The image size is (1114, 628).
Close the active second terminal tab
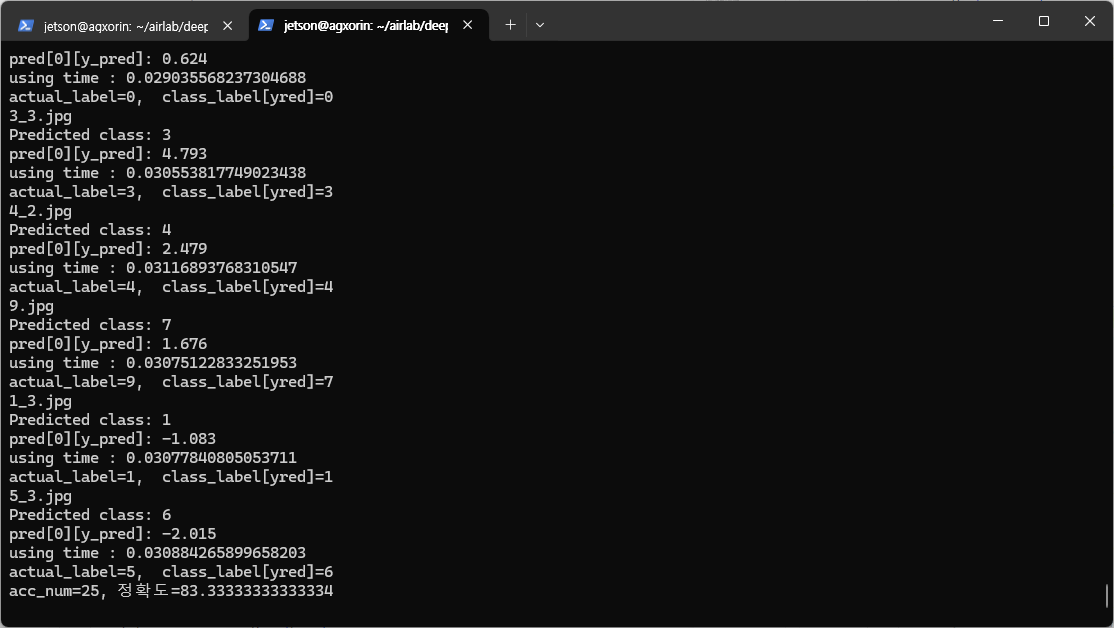pos(467,25)
